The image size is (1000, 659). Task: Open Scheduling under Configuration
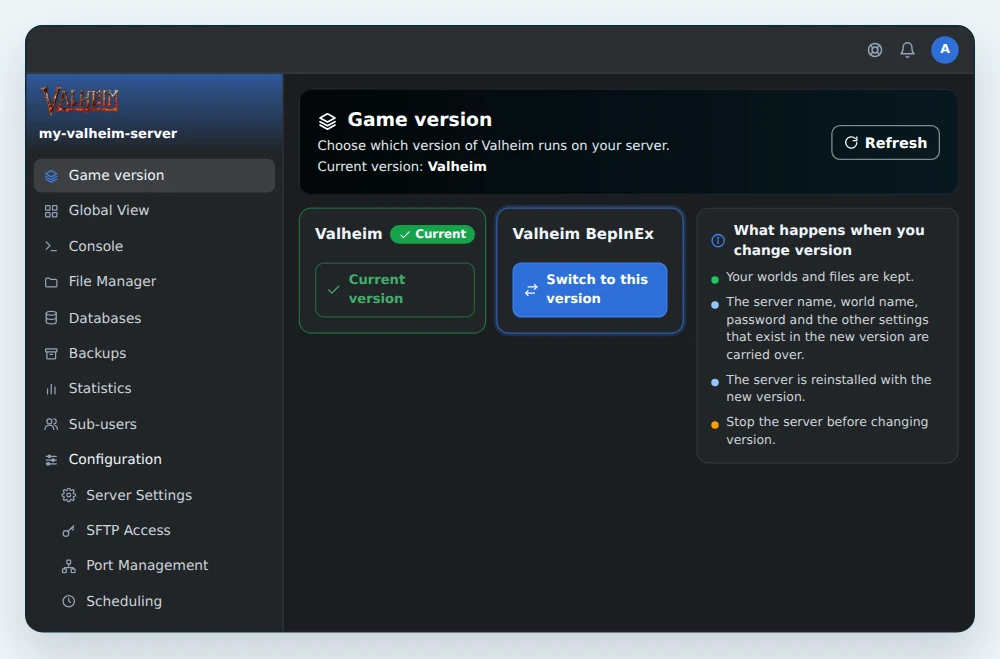point(163,601)
